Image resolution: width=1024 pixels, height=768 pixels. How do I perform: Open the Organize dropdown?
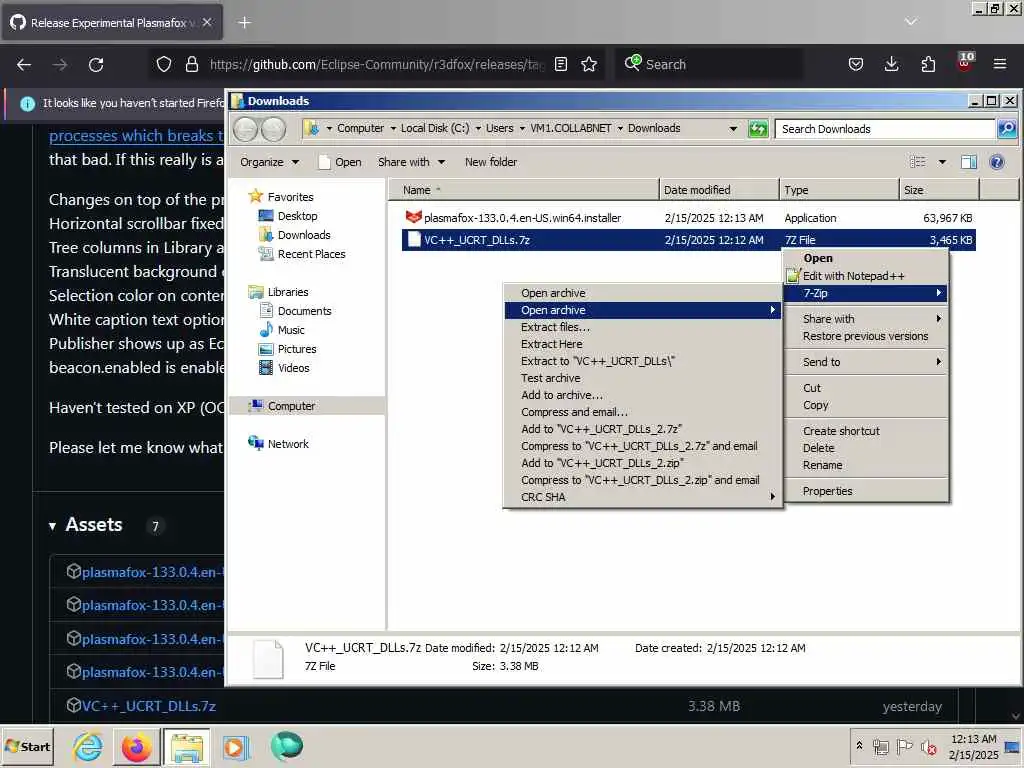pyautogui.click(x=269, y=162)
